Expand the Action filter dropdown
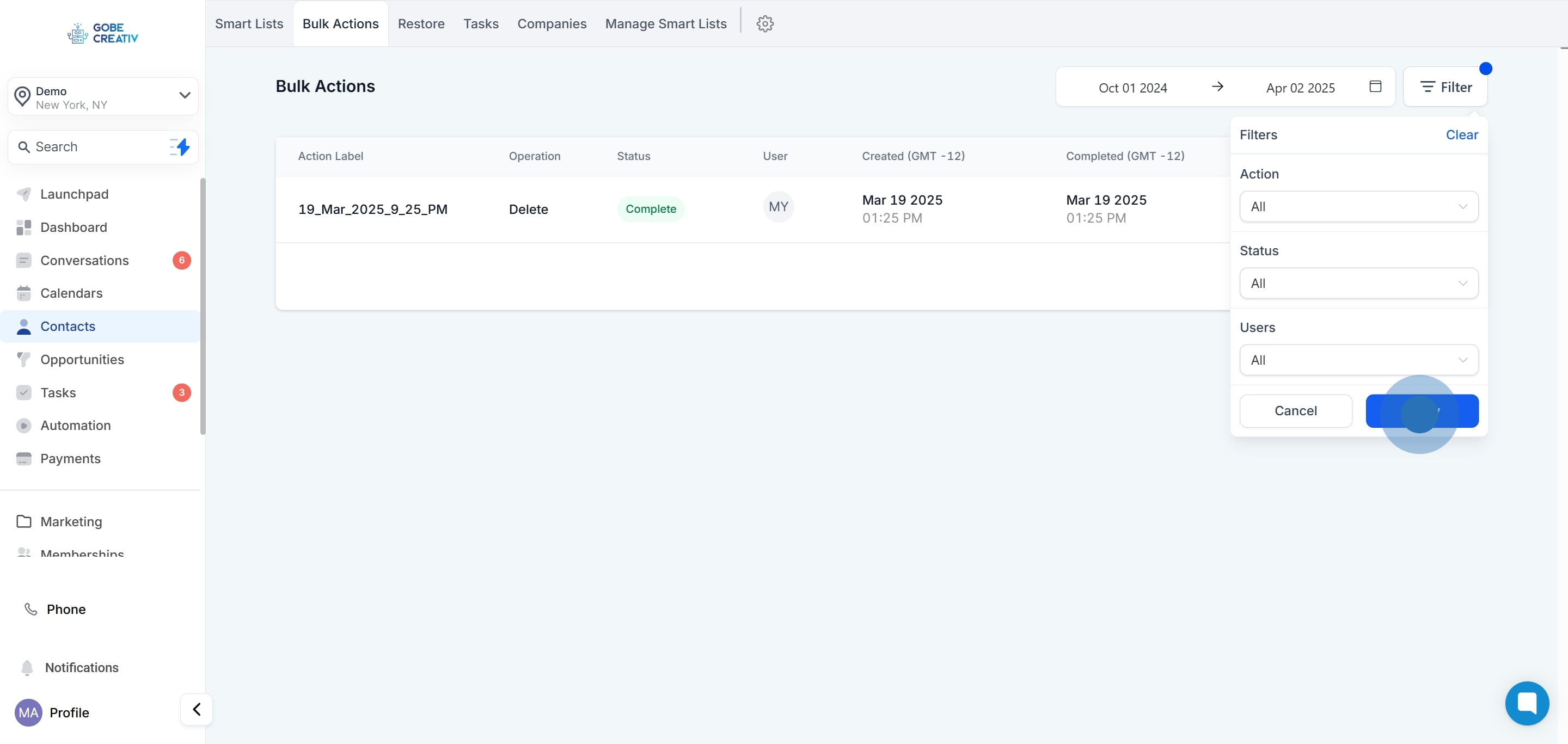1568x744 pixels. click(x=1358, y=207)
